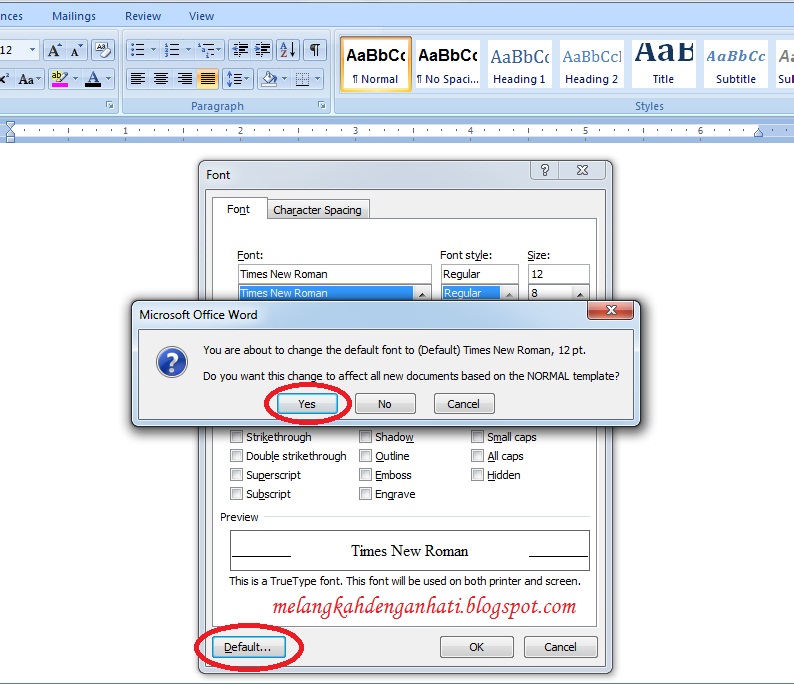Viewport: 794px width, 684px height.
Task: Click the text highlight color icon
Action: click(58, 78)
